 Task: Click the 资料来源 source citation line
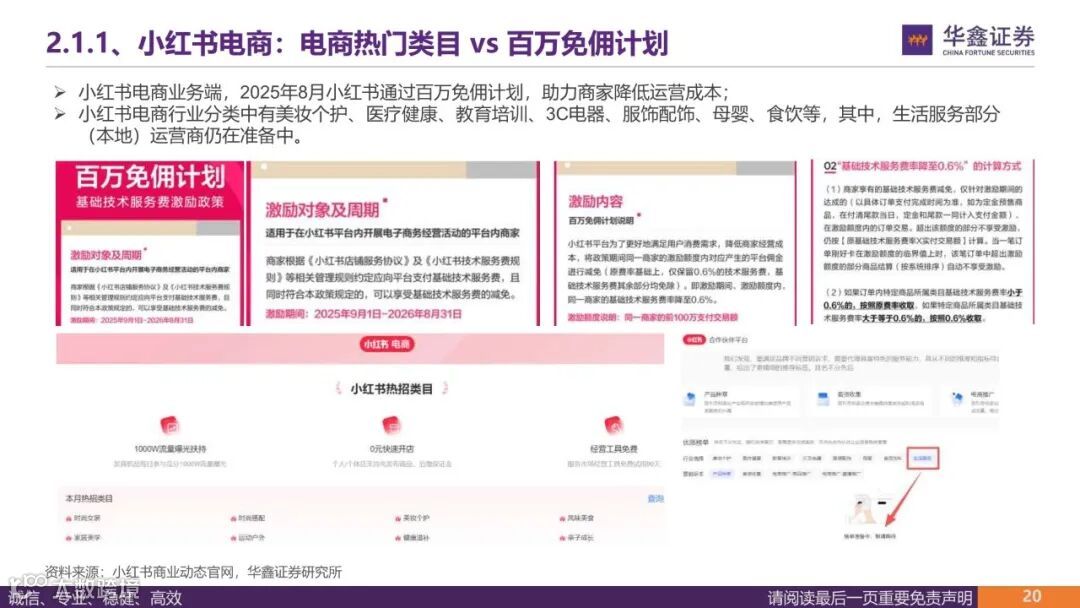[x=194, y=572]
